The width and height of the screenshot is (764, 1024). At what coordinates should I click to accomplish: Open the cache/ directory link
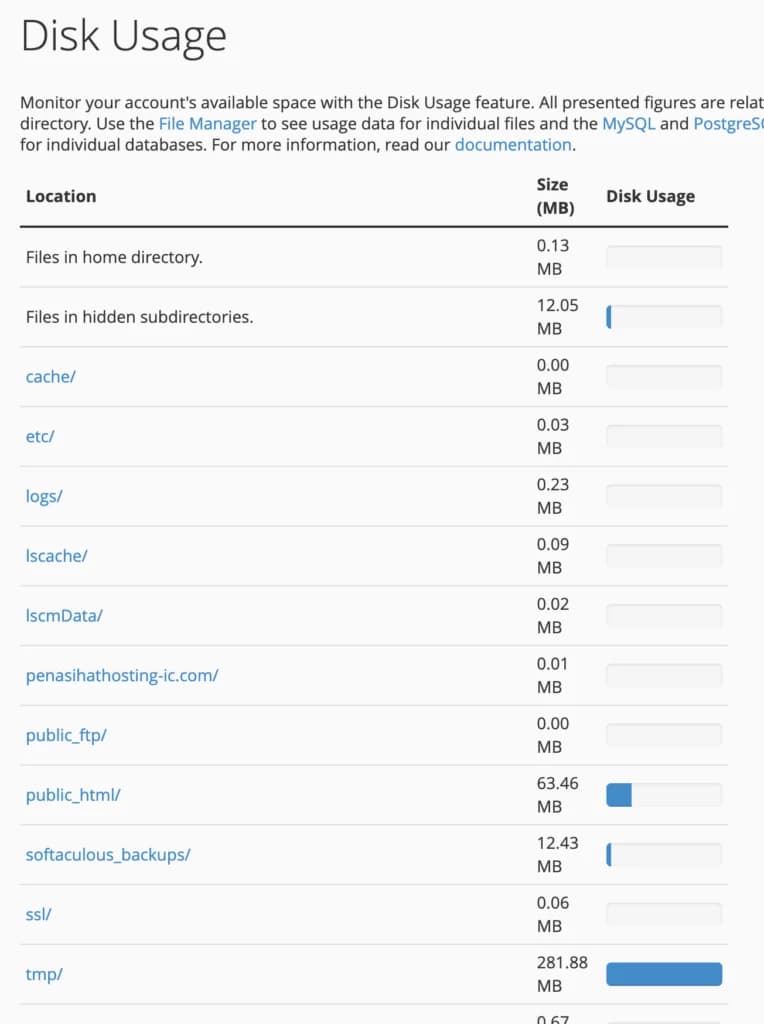49,377
